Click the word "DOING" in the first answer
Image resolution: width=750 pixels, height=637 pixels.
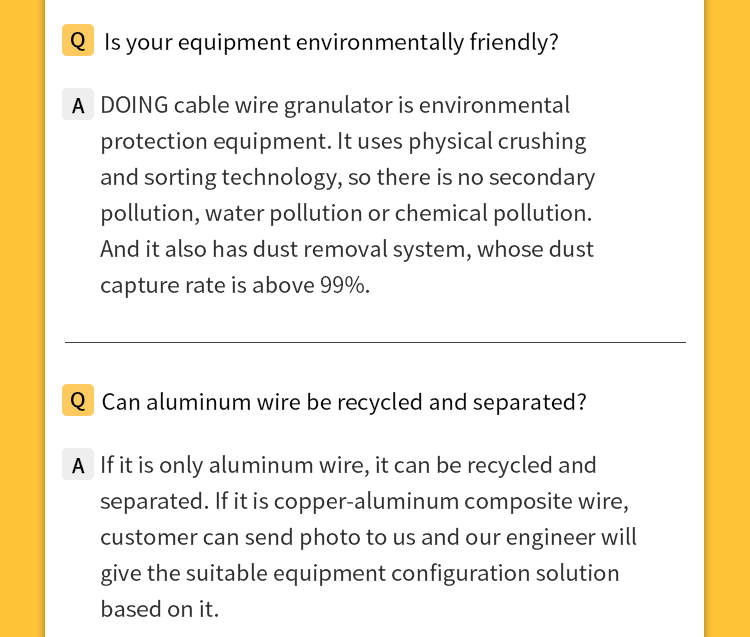pyautogui.click(x=134, y=105)
